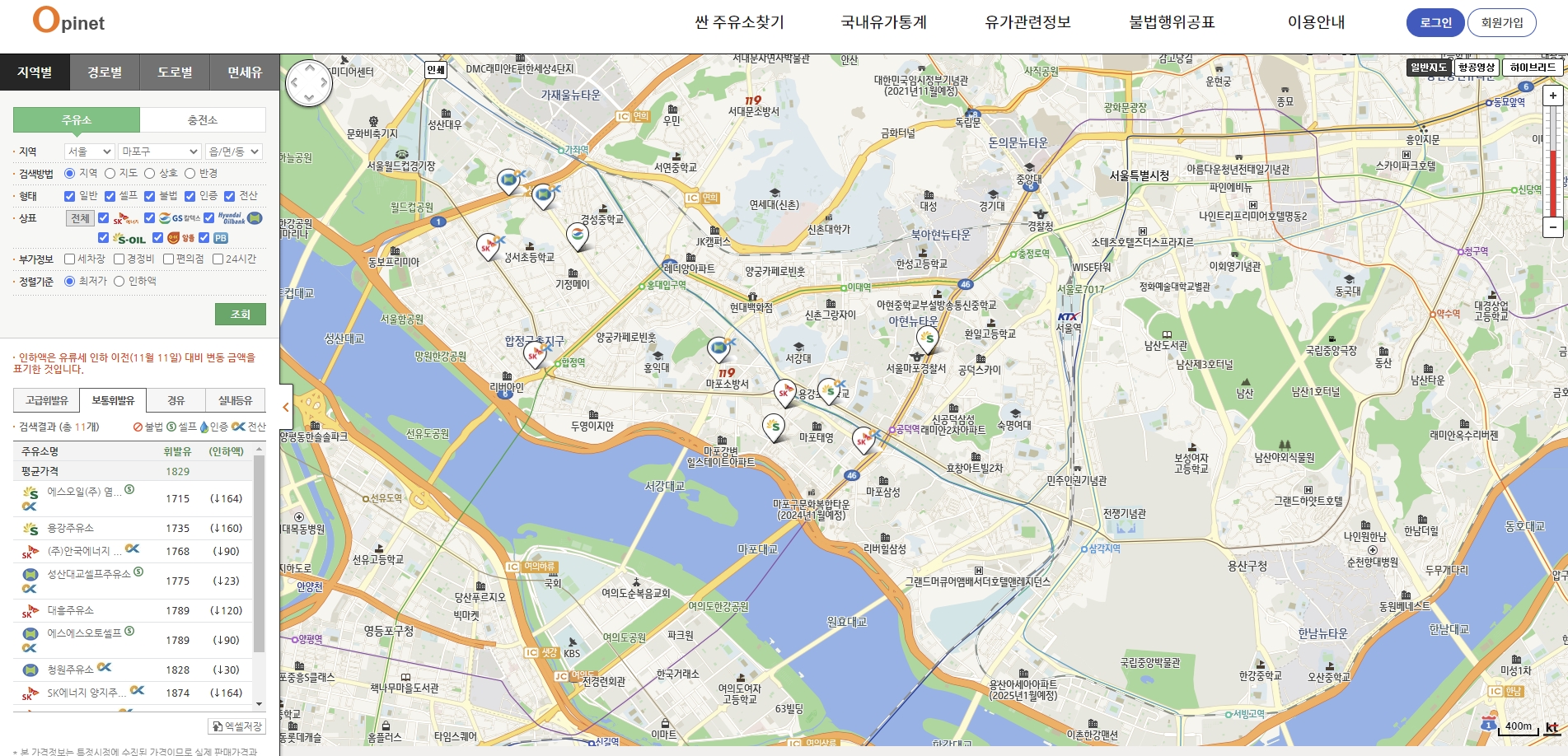Click S-OIL icon in 용강주유소 row
This screenshot has width=1568, height=756.
[x=30, y=529]
